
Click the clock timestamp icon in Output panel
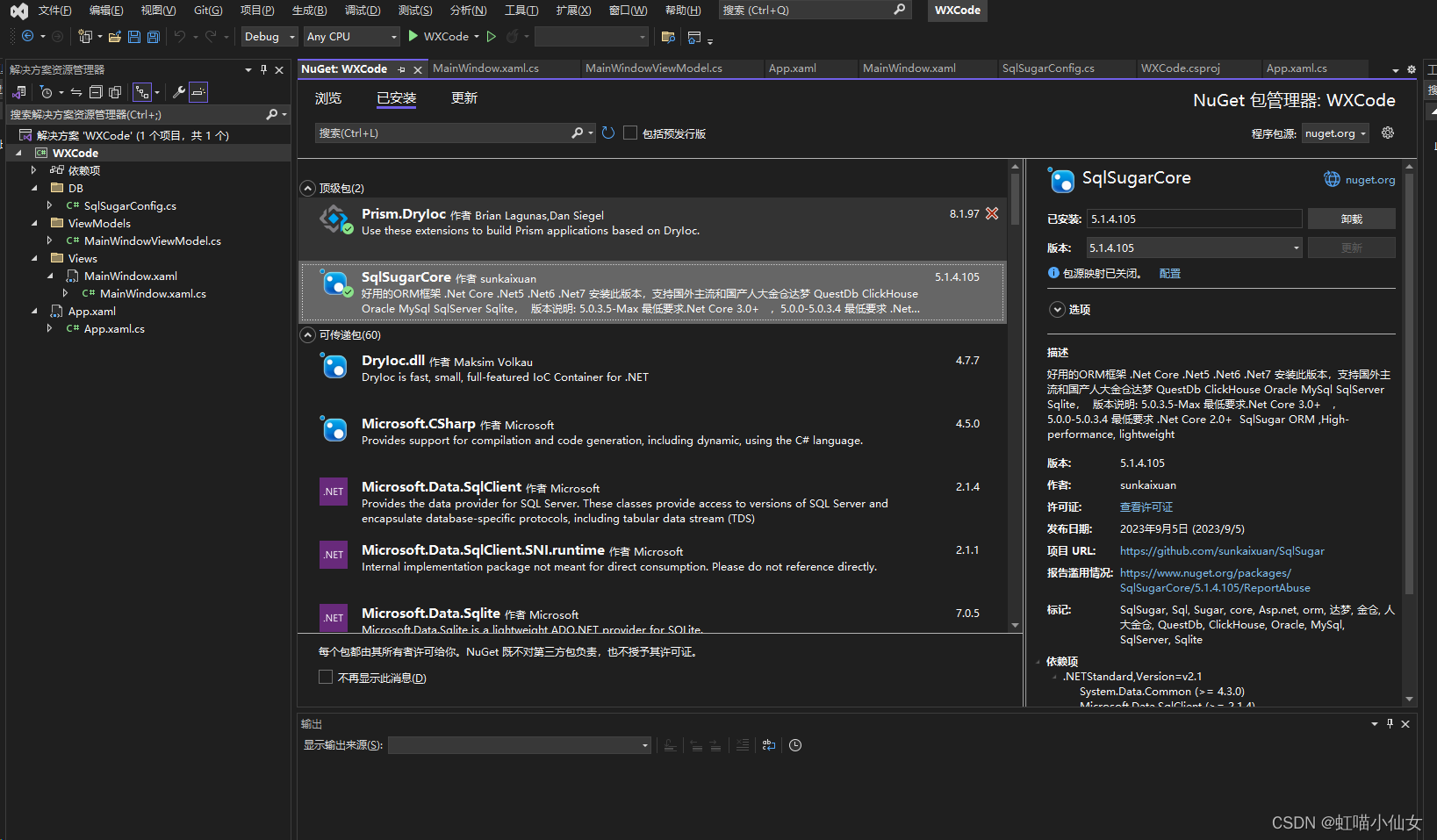point(795,745)
